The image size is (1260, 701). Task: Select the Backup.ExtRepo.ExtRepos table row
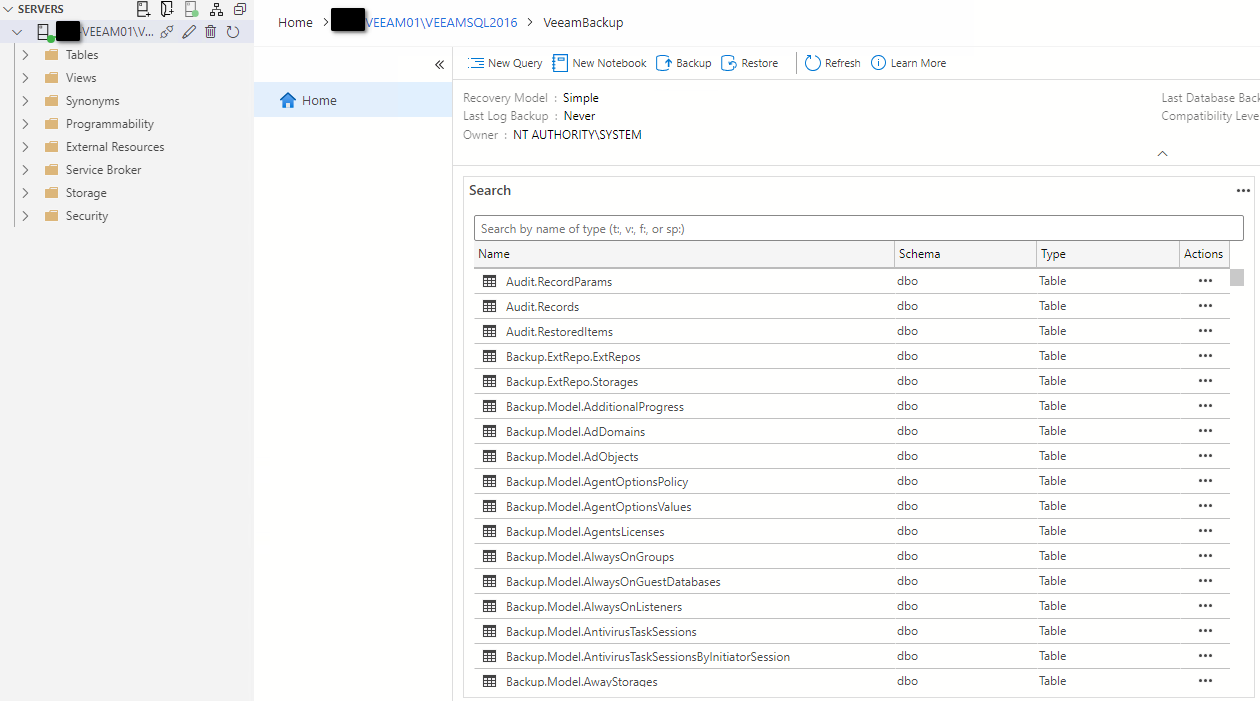point(852,356)
